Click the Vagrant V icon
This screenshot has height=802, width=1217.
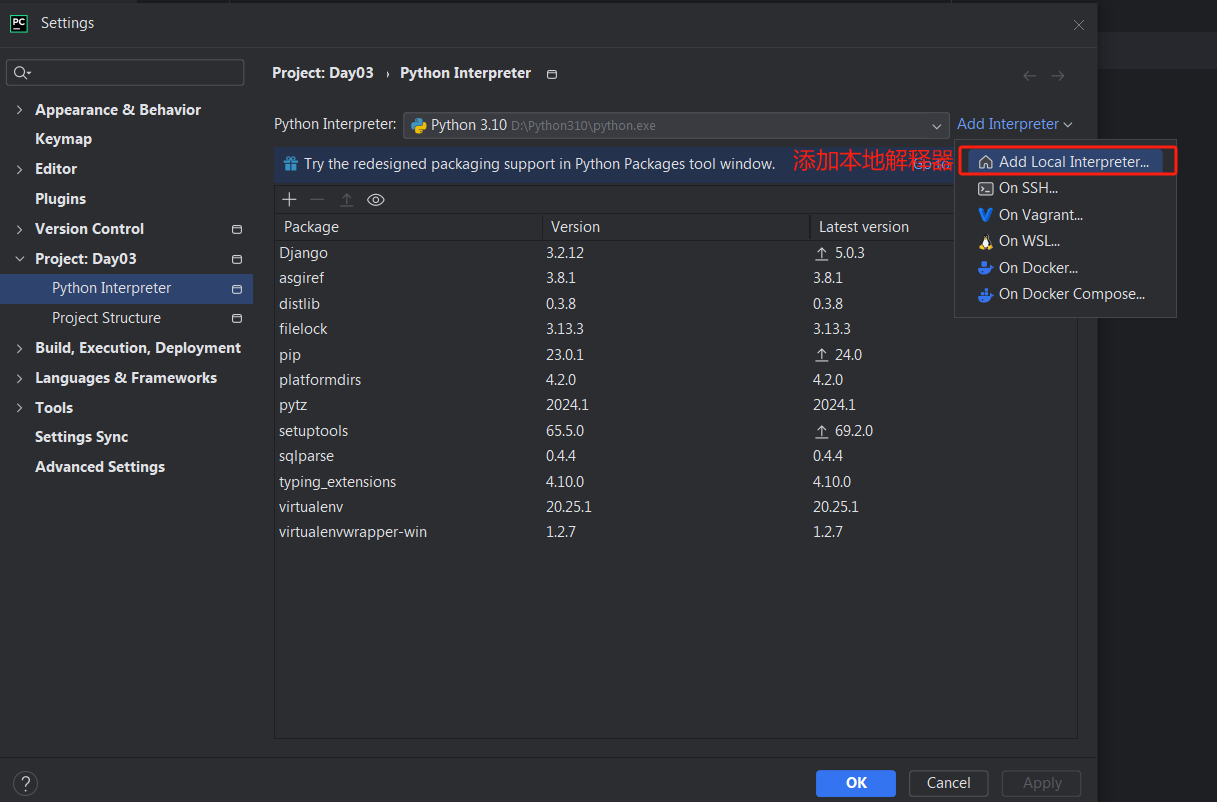[x=985, y=215]
